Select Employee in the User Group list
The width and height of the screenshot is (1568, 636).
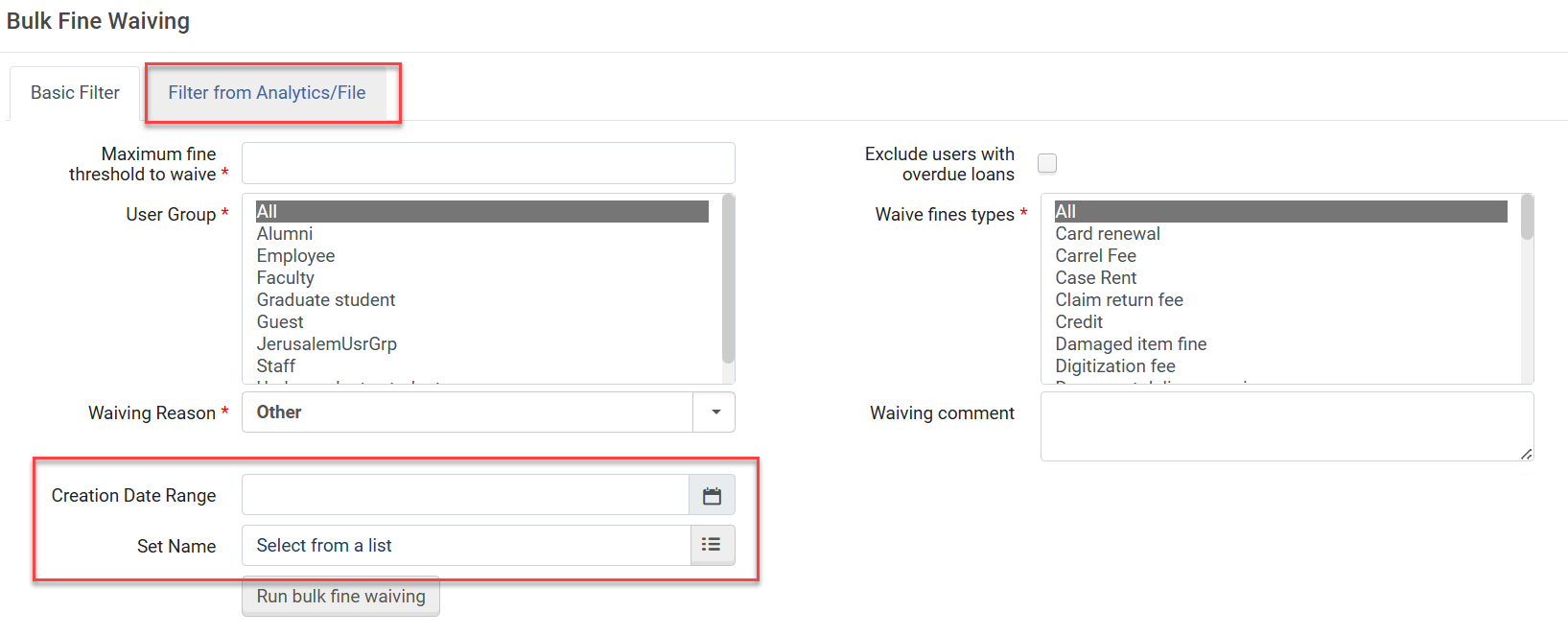pyautogui.click(x=482, y=255)
